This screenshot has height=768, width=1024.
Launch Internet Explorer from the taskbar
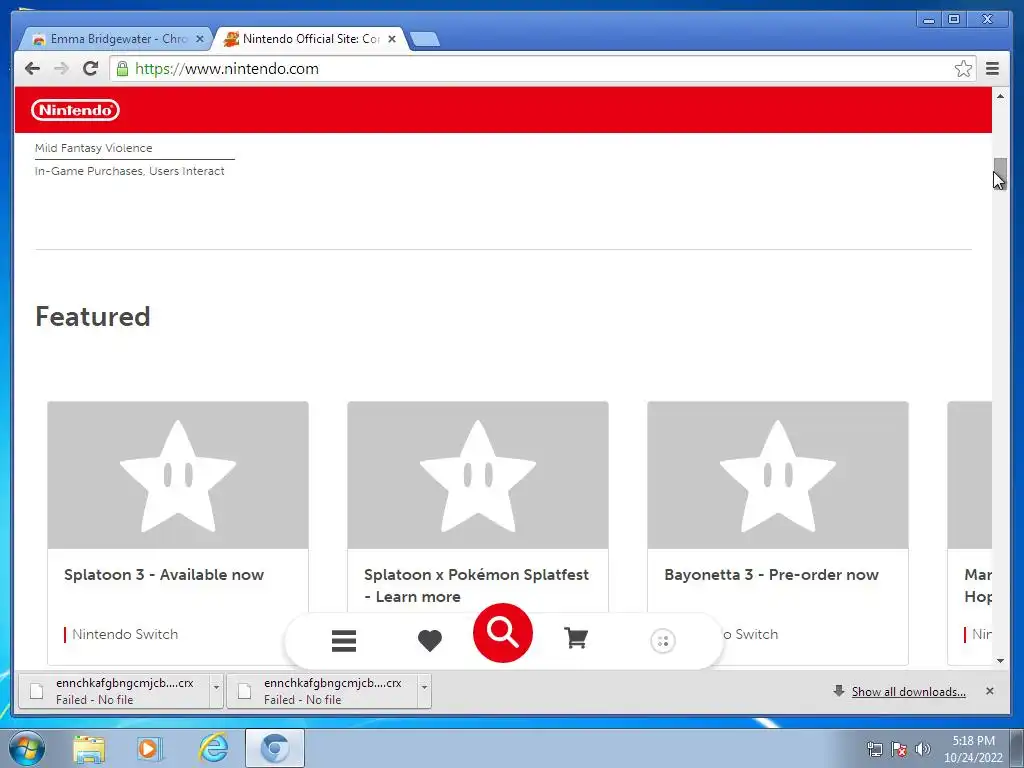(214, 748)
